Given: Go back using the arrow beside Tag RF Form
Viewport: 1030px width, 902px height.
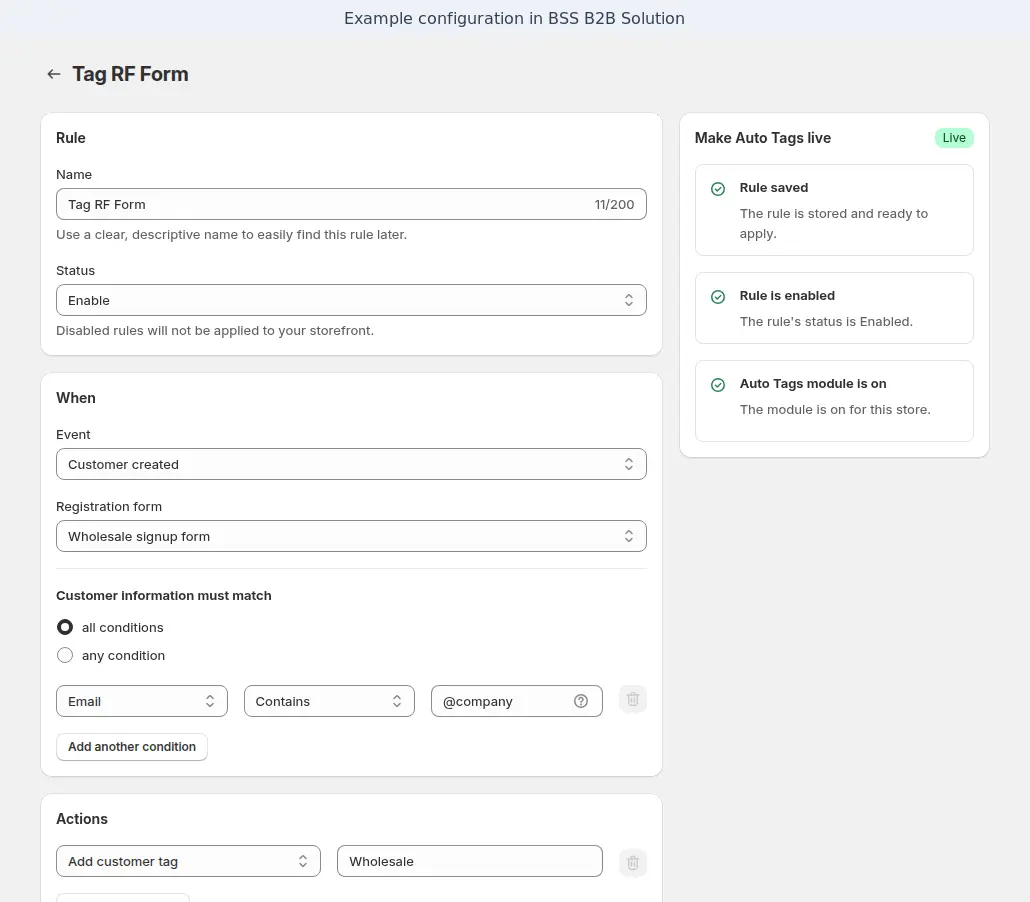Looking at the screenshot, I should coord(54,74).
